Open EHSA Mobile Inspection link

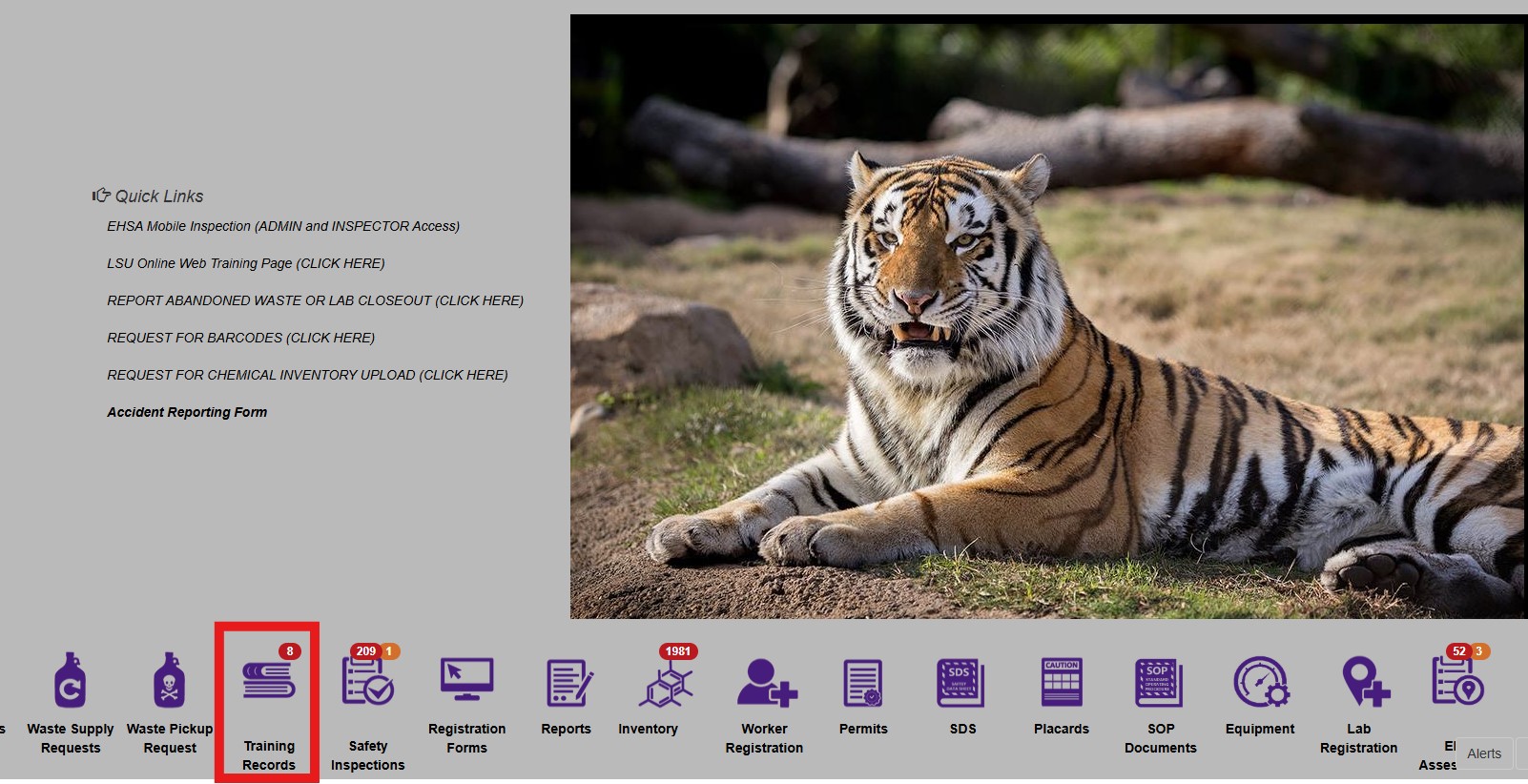point(283,226)
